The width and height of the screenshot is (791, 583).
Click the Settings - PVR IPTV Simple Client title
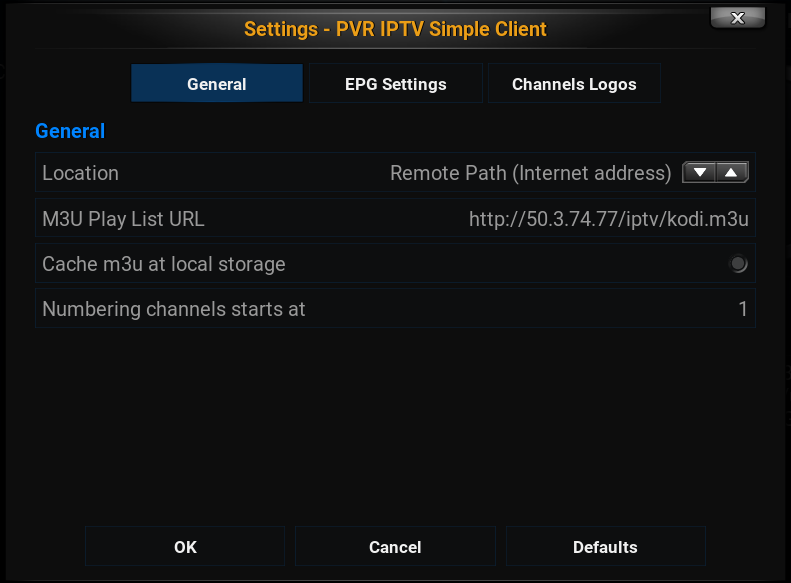click(x=395, y=29)
